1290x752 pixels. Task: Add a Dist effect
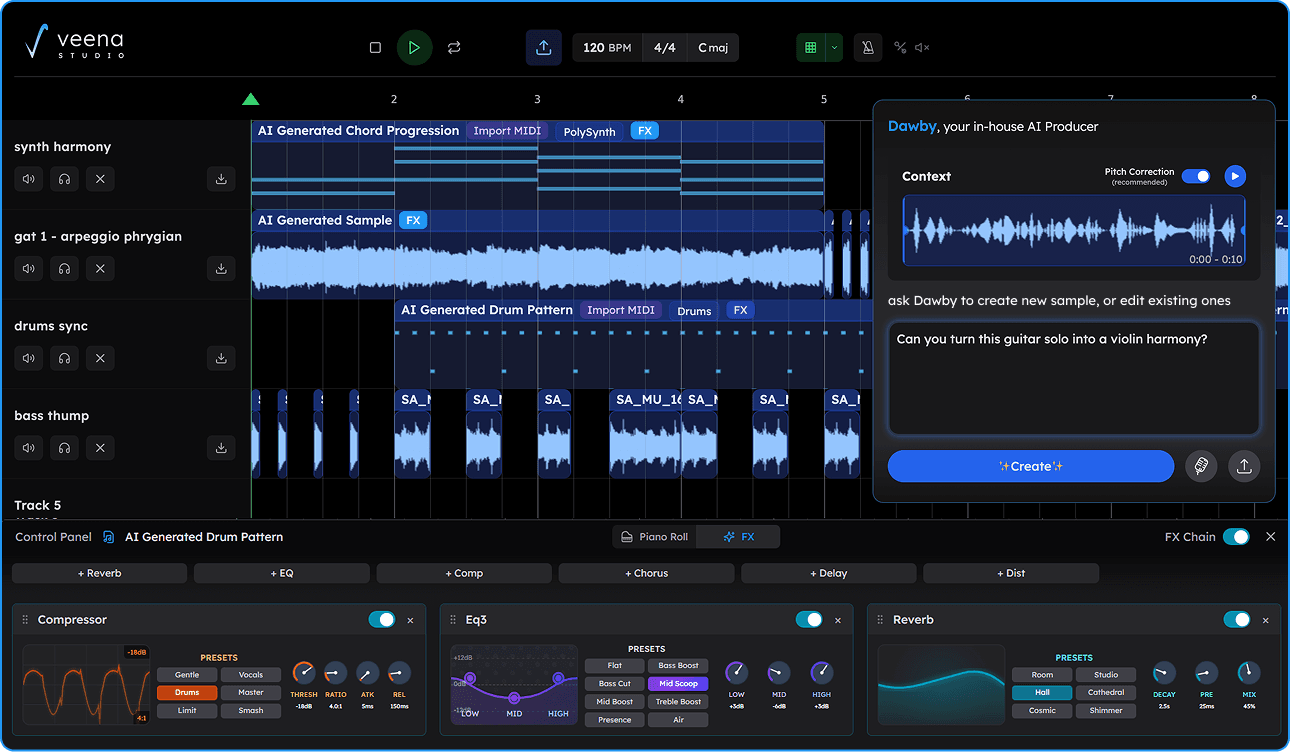[x=1011, y=573]
